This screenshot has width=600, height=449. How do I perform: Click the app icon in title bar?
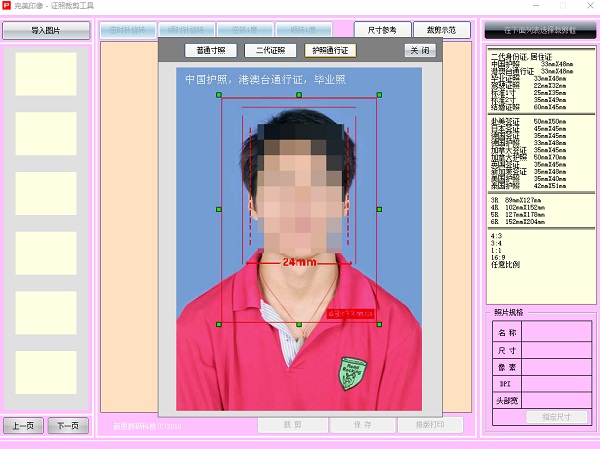click(6, 6)
